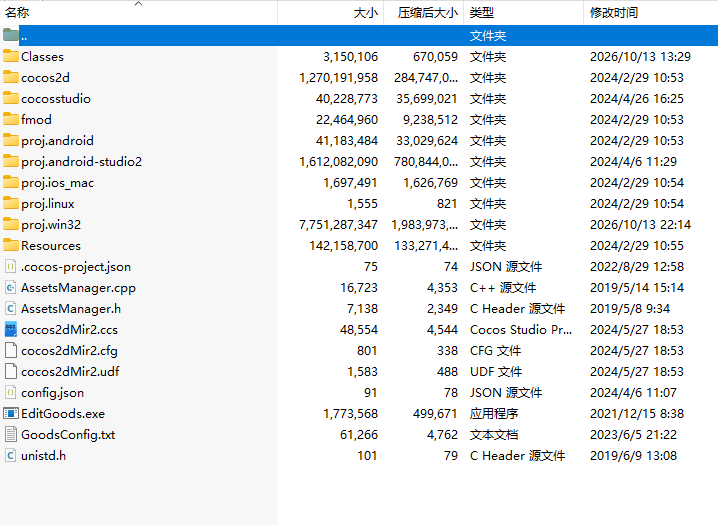Screen dimensions: 718x525
Task: Click the size value 61,266
Action: point(359,435)
